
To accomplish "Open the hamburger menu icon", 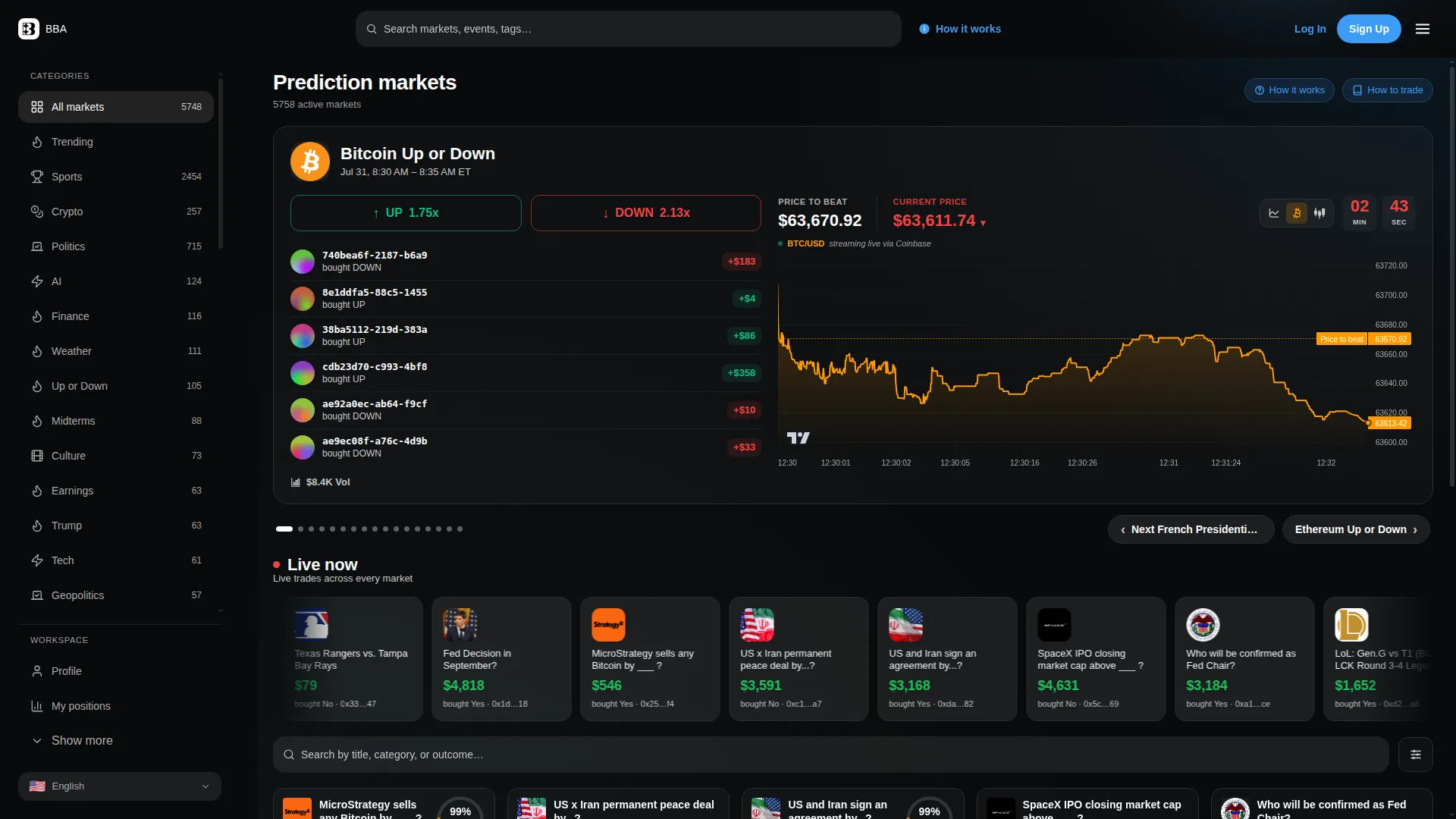I will pos(1422,29).
